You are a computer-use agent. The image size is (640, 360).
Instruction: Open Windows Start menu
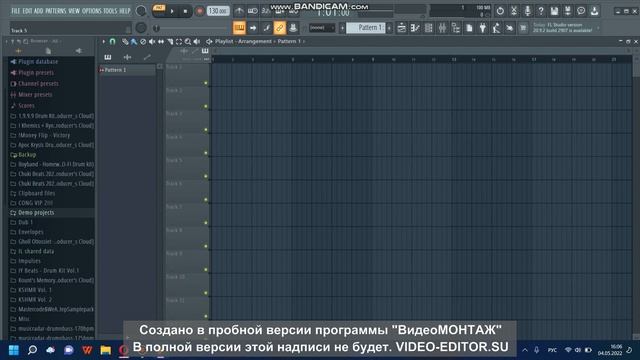tap(14, 350)
